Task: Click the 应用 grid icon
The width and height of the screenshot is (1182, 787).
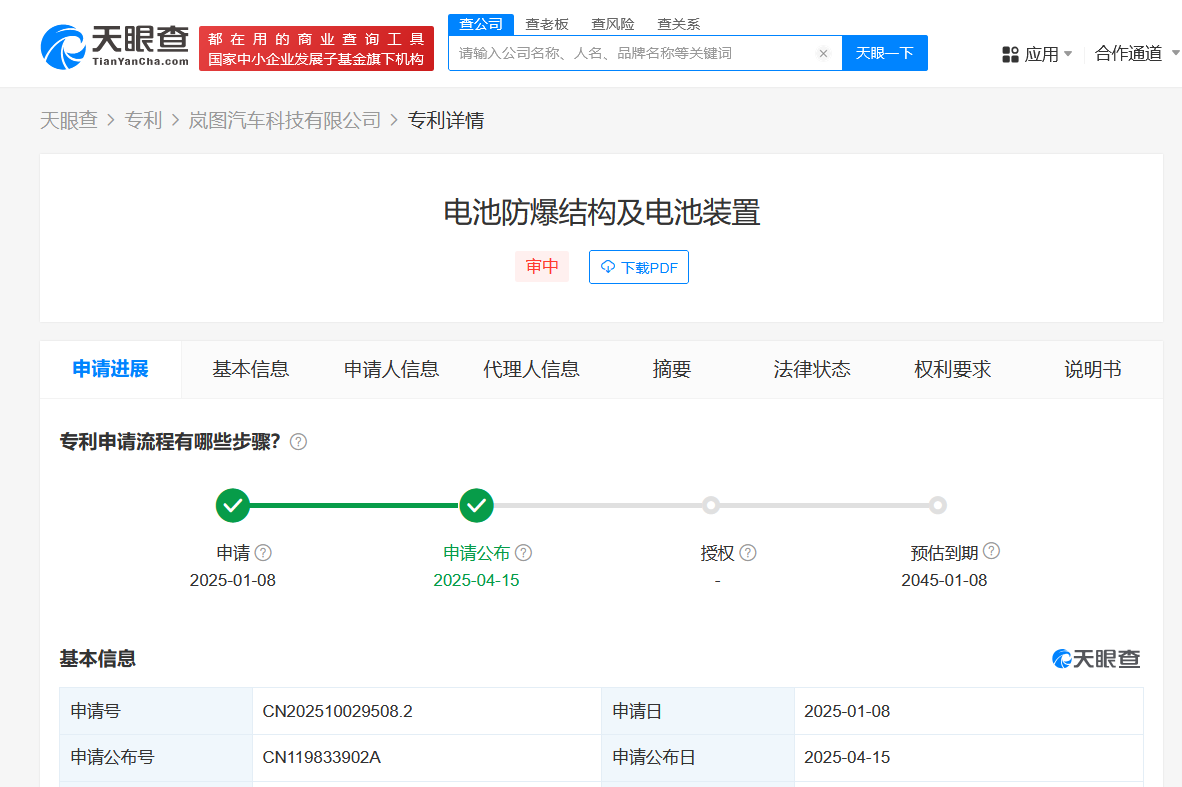Action: [1010, 54]
